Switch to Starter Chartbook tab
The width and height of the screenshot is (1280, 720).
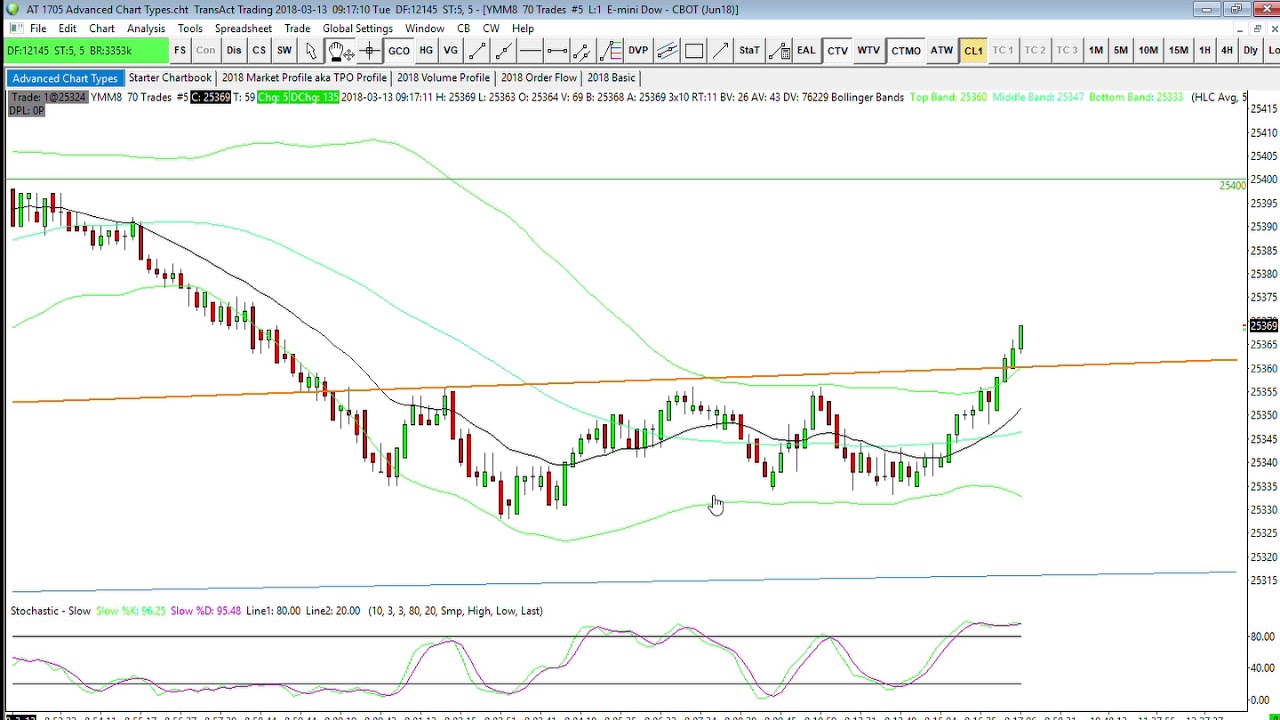tap(170, 77)
